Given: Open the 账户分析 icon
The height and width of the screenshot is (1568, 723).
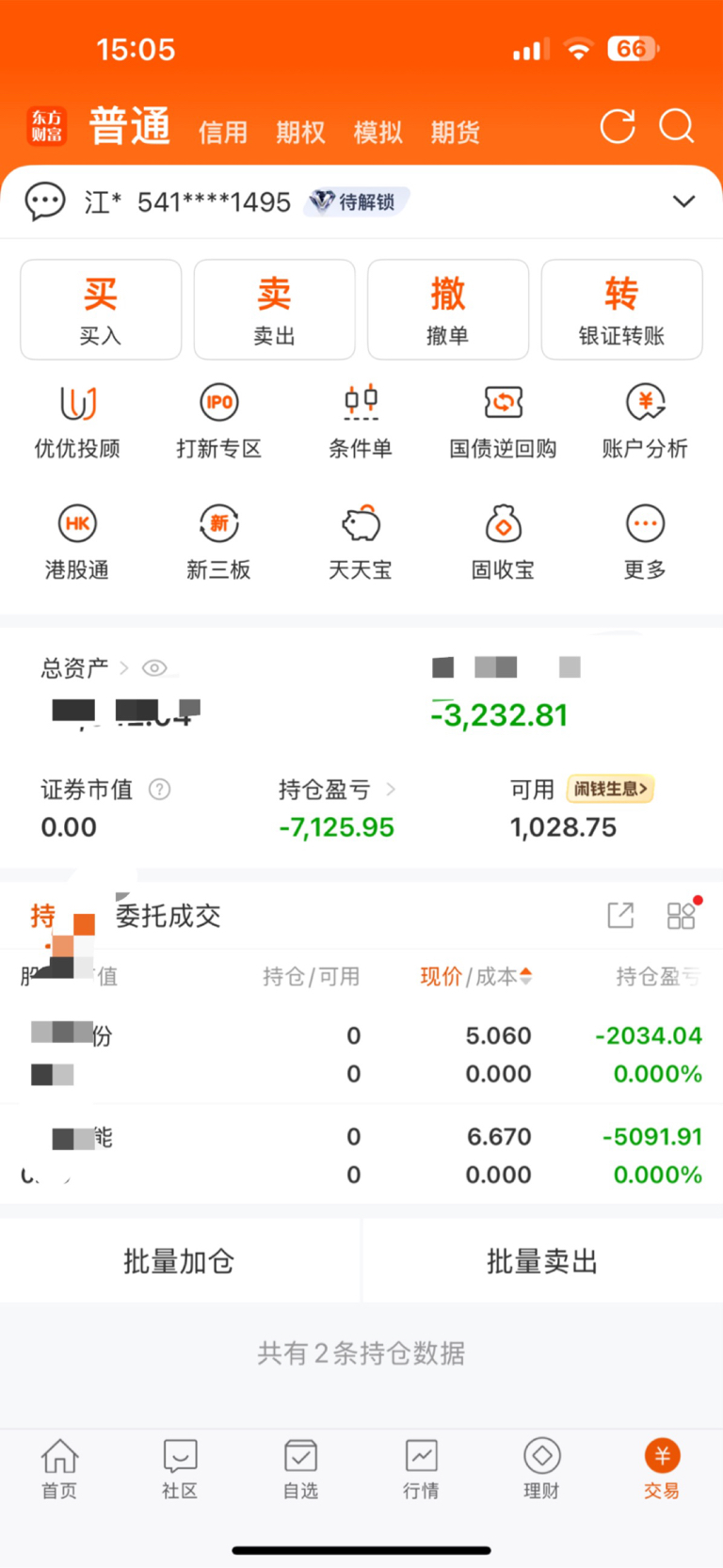Looking at the screenshot, I should coord(645,403).
